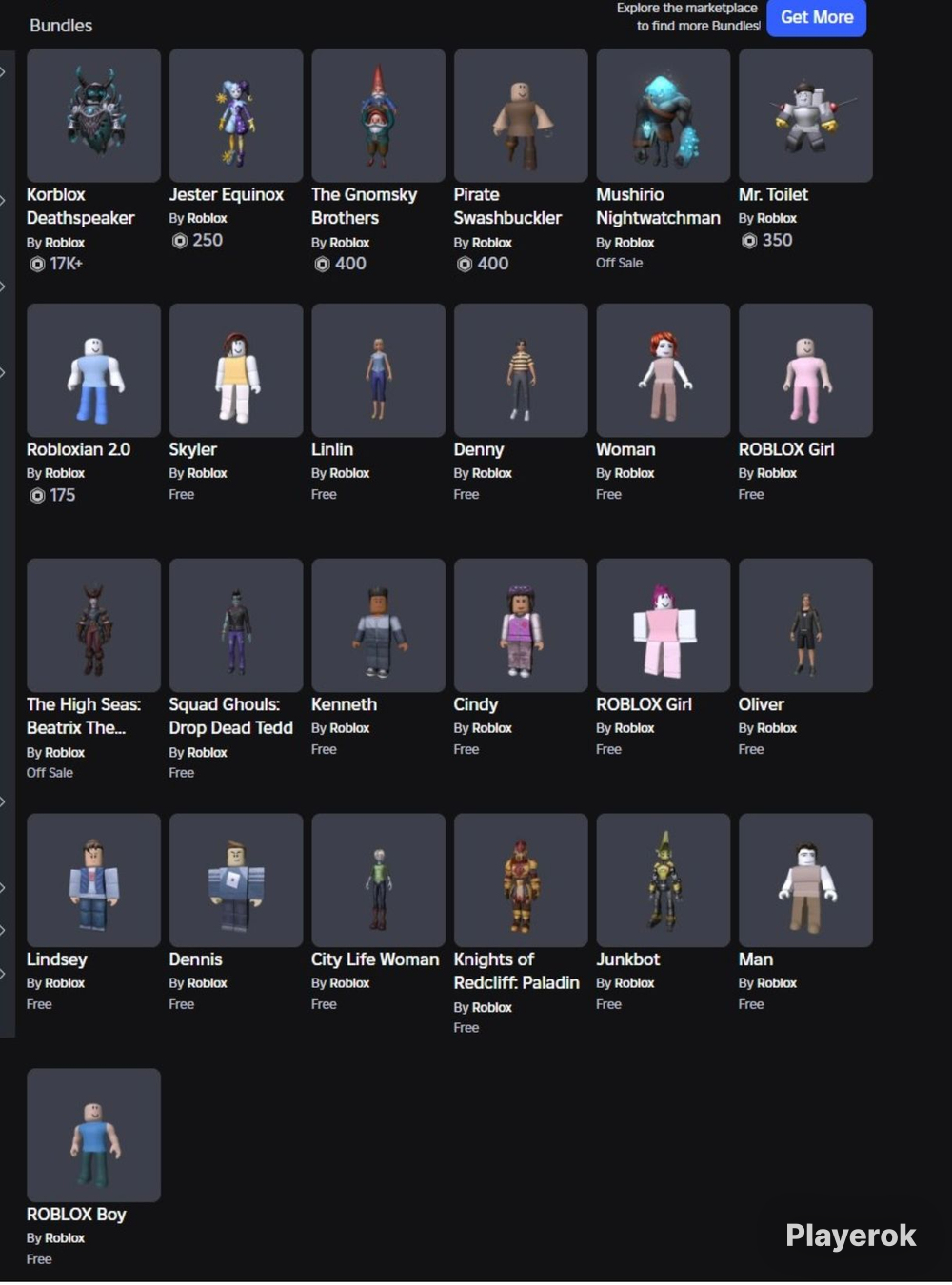
Task: Click the Kenneth name link
Action: tap(344, 704)
